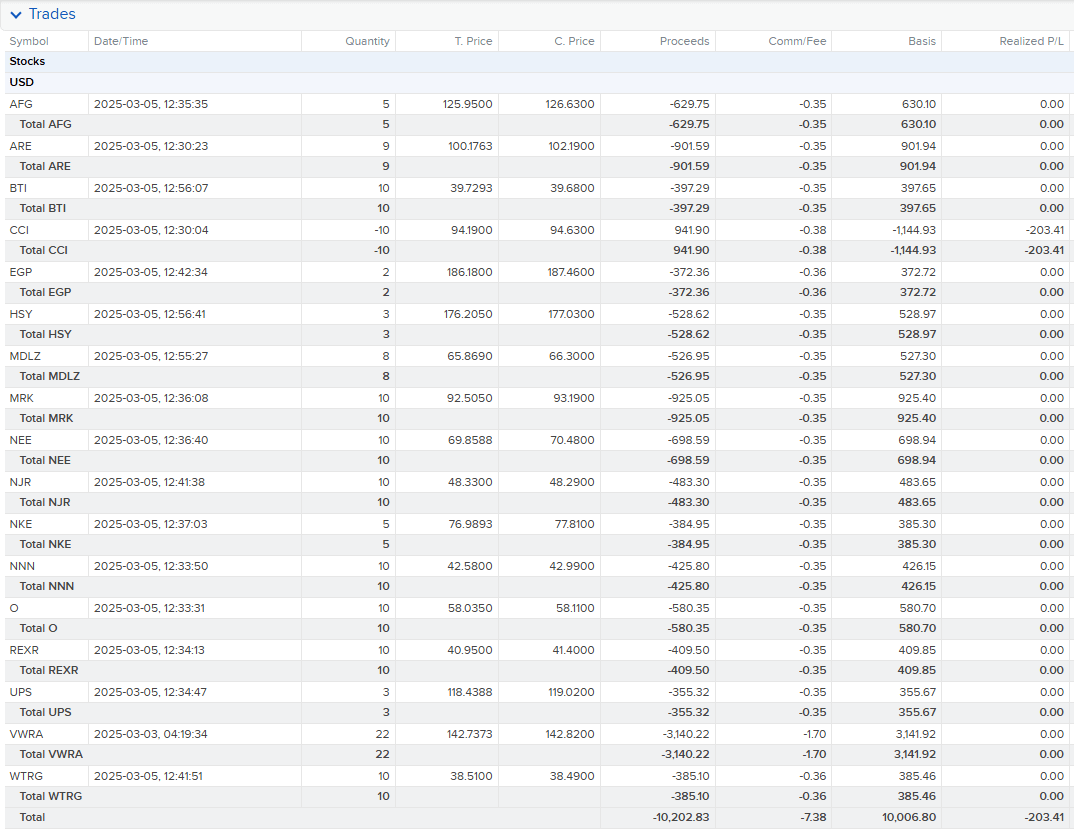Click the Realized P/L column header
Viewport: 1074px width, 832px height.
(1032, 41)
